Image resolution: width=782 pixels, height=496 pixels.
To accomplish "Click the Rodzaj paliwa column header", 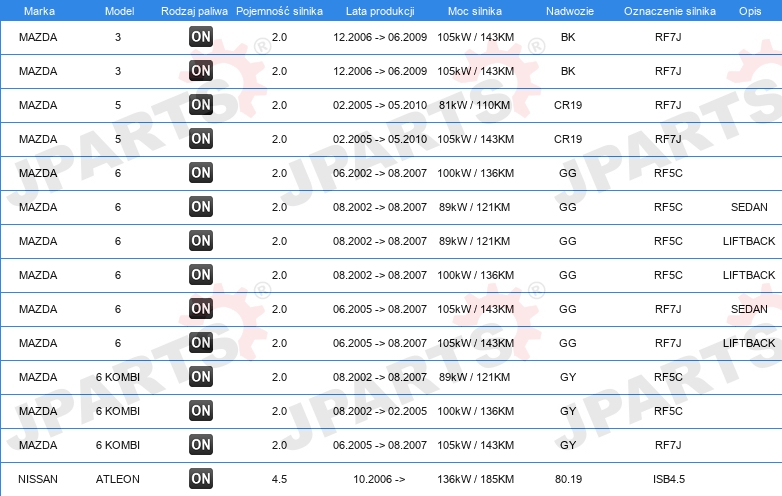I will [x=194, y=11].
